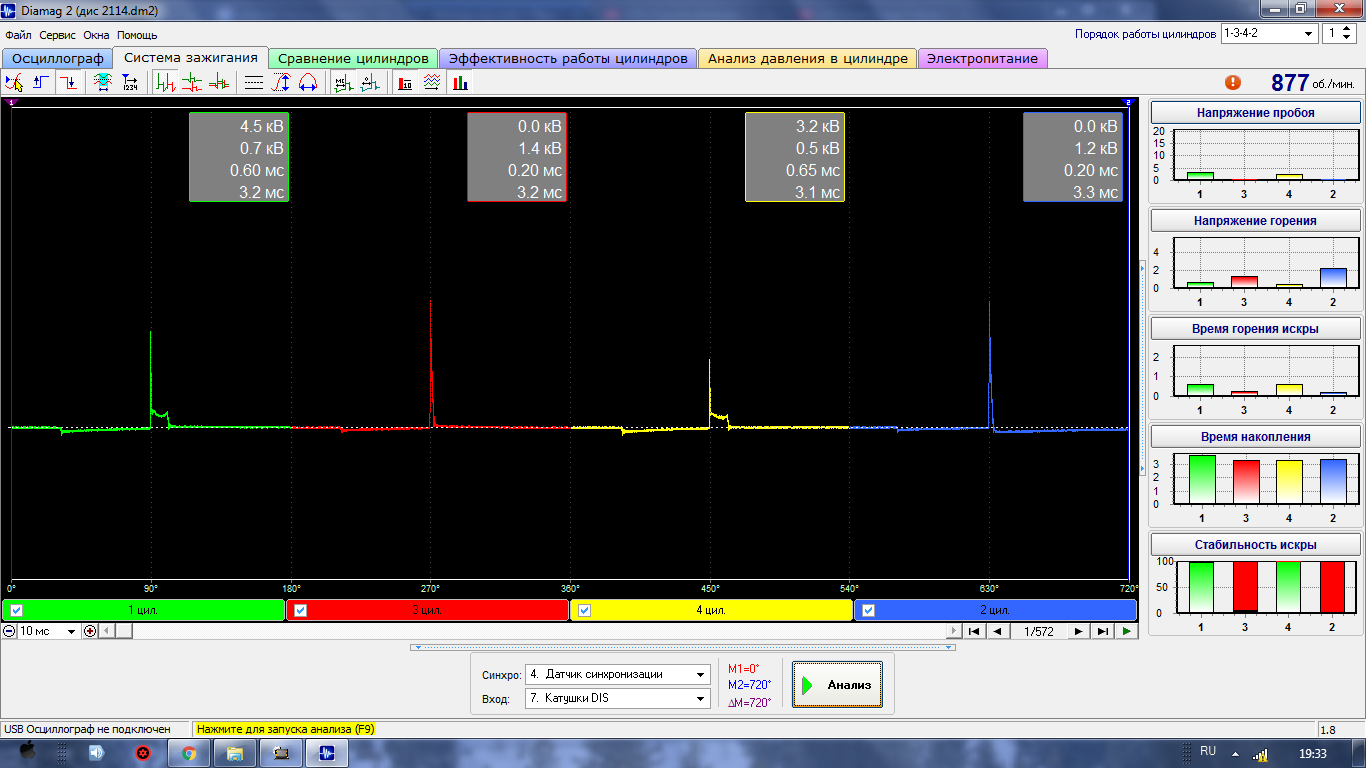Select the cursor measurement tool icon
The image size is (1366, 768).
click(x=14, y=83)
